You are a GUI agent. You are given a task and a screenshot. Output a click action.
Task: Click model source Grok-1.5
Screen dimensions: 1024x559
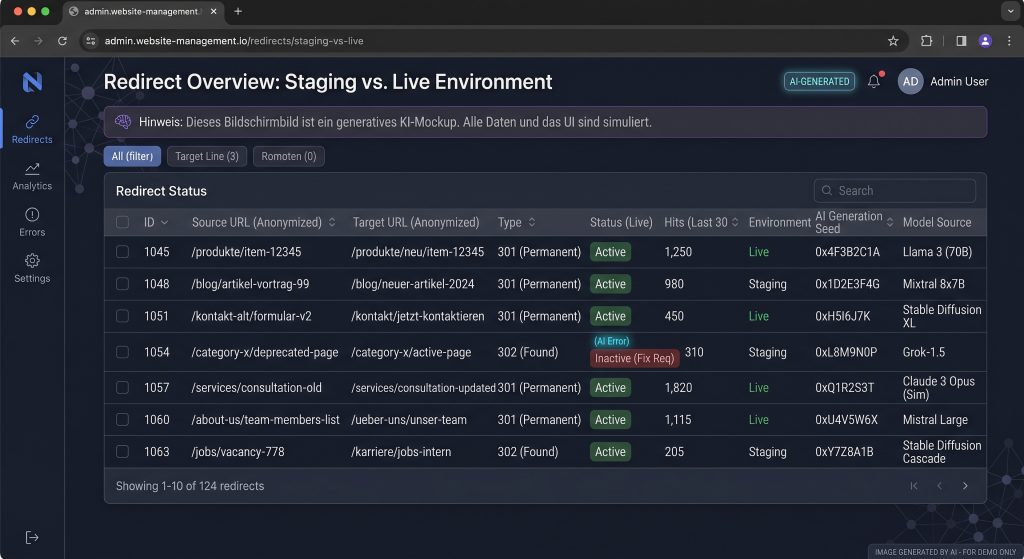[923, 352]
